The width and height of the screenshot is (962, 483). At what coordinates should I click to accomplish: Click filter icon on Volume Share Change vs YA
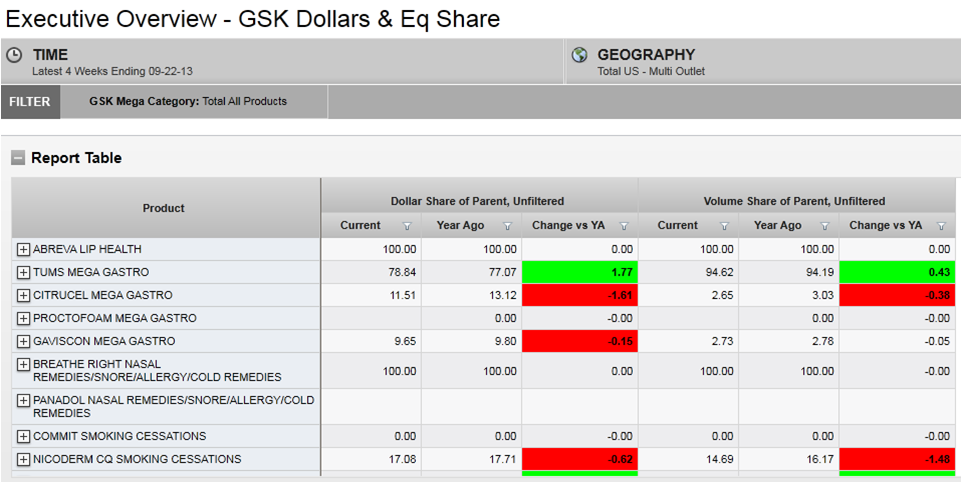(x=941, y=226)
